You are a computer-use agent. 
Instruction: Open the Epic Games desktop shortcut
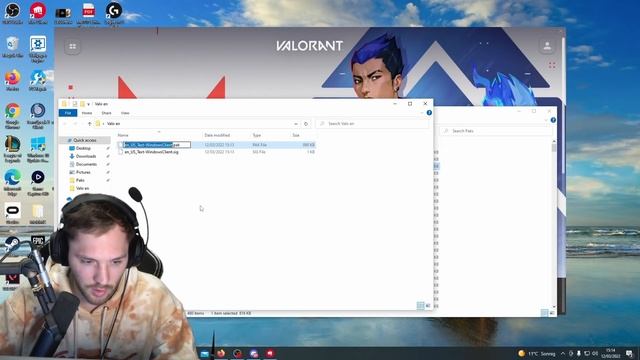[x=38, y=241]
